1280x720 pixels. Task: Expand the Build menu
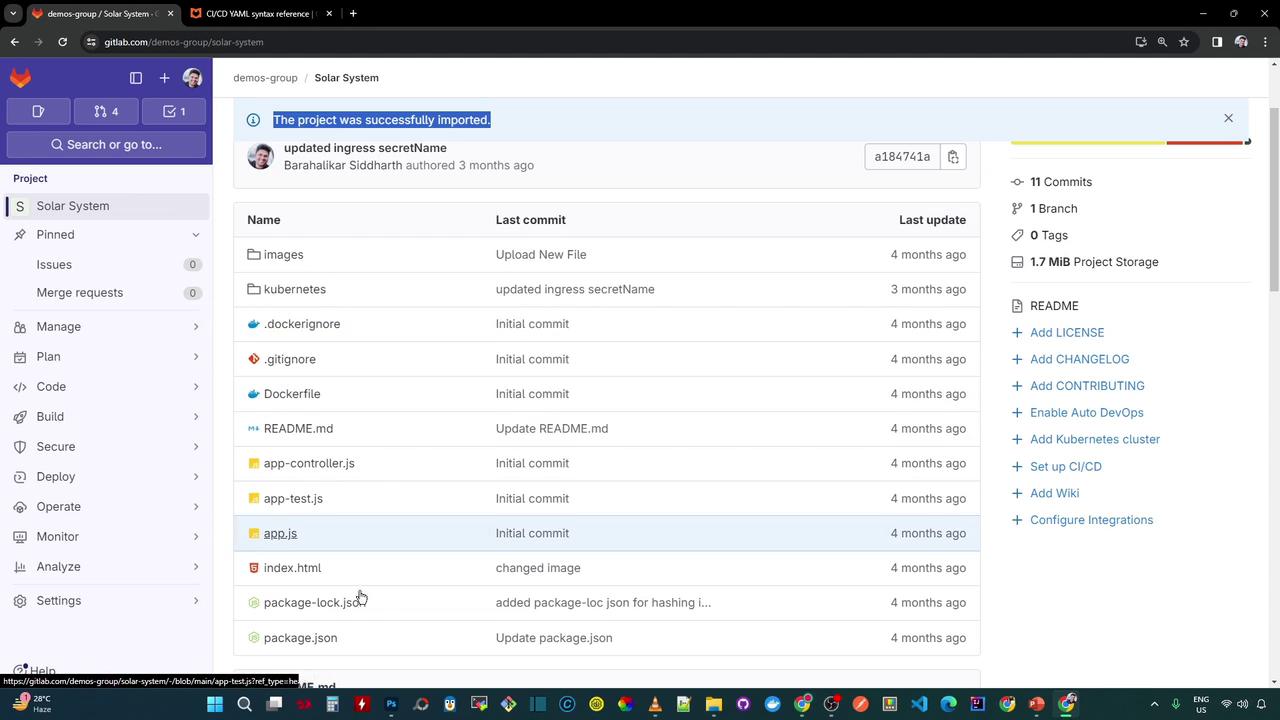point(50,417)
